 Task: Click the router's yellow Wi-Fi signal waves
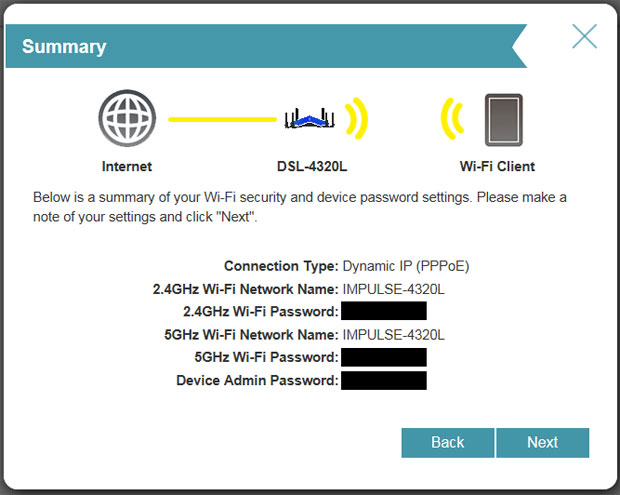coord(356,118)
